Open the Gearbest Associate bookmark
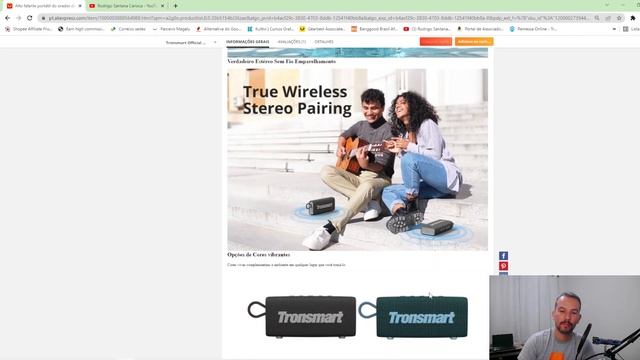The image size is (640, 360). 322,29
